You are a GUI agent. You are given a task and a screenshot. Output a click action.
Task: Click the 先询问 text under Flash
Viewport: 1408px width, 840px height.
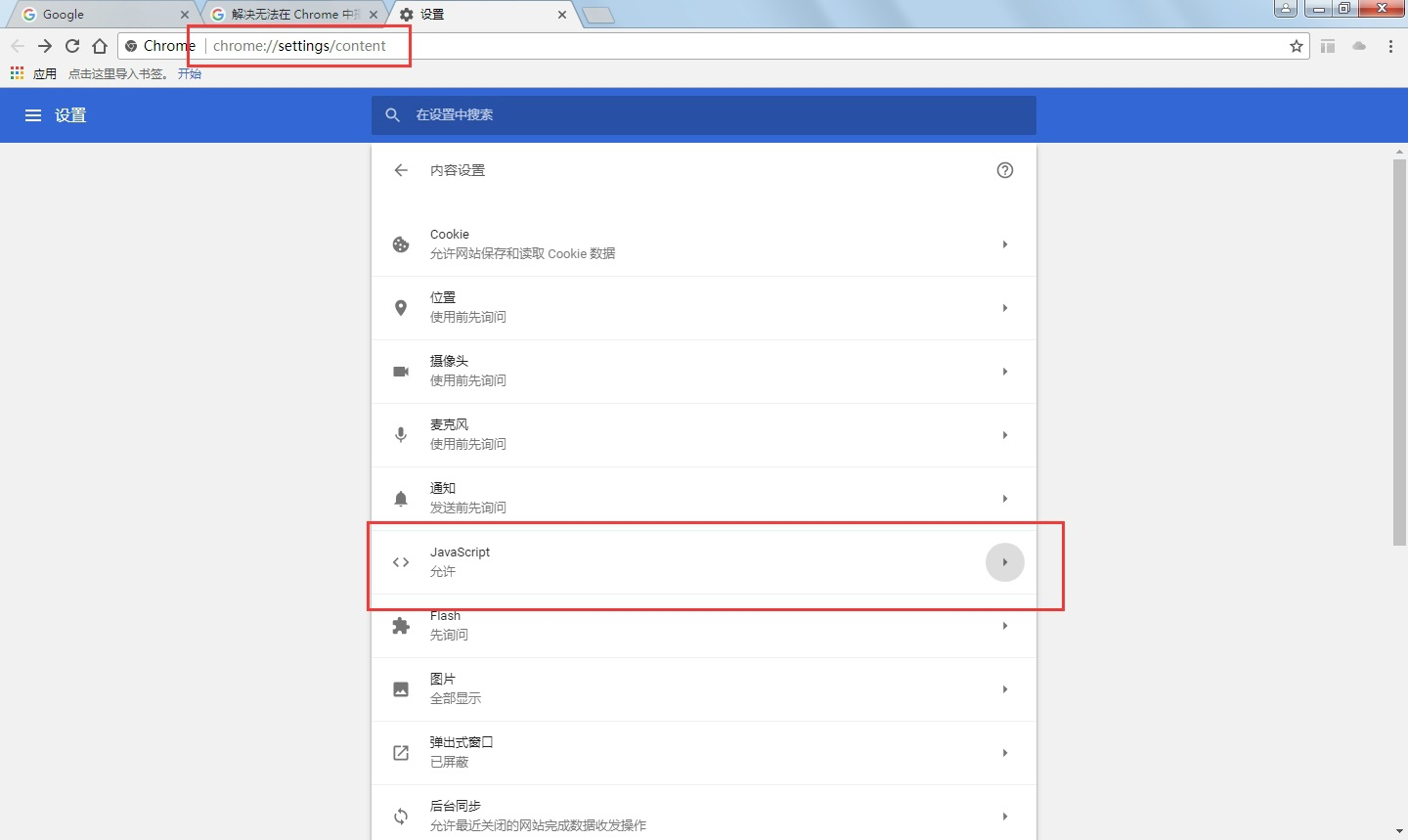coord(450,636)
